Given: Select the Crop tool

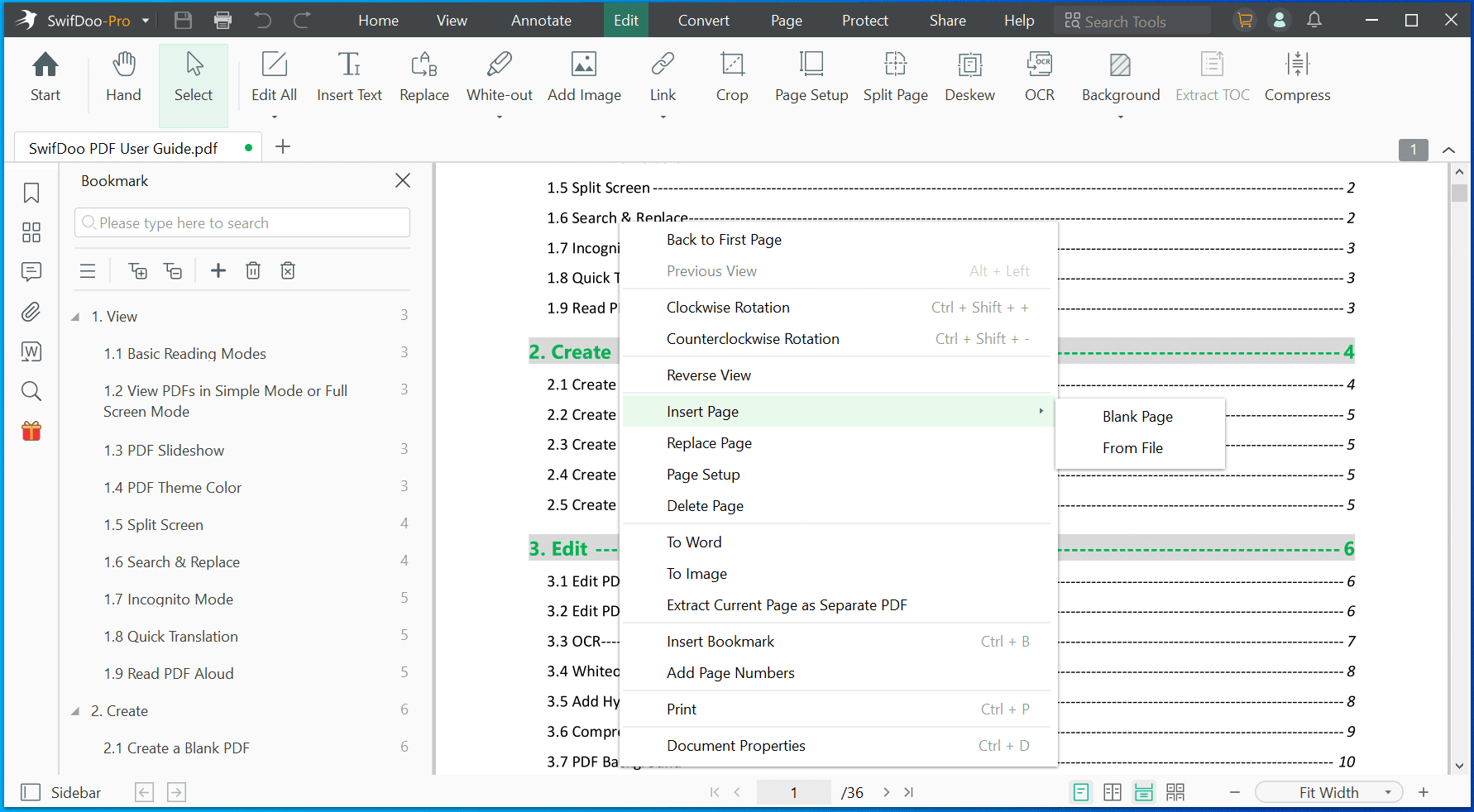Looking at the screenshot, I should tap(732, 77).
